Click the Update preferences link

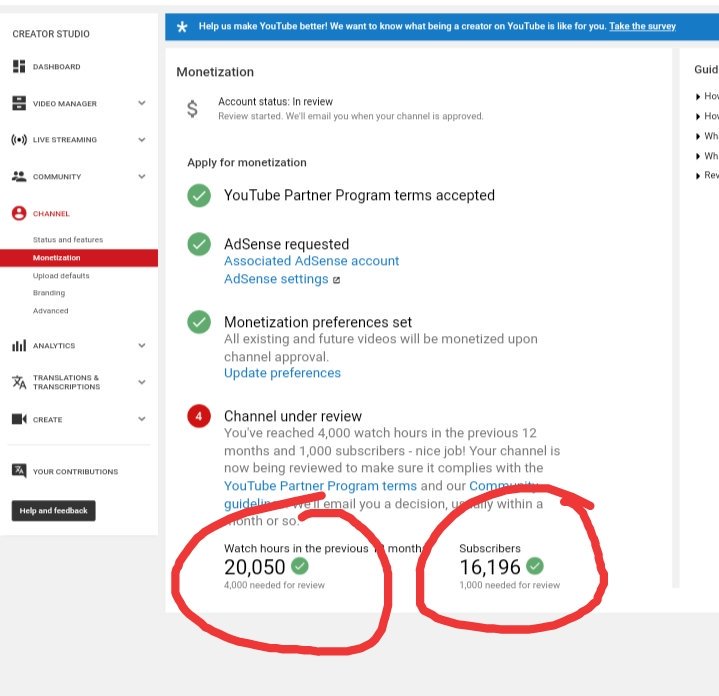pos(282,373)
